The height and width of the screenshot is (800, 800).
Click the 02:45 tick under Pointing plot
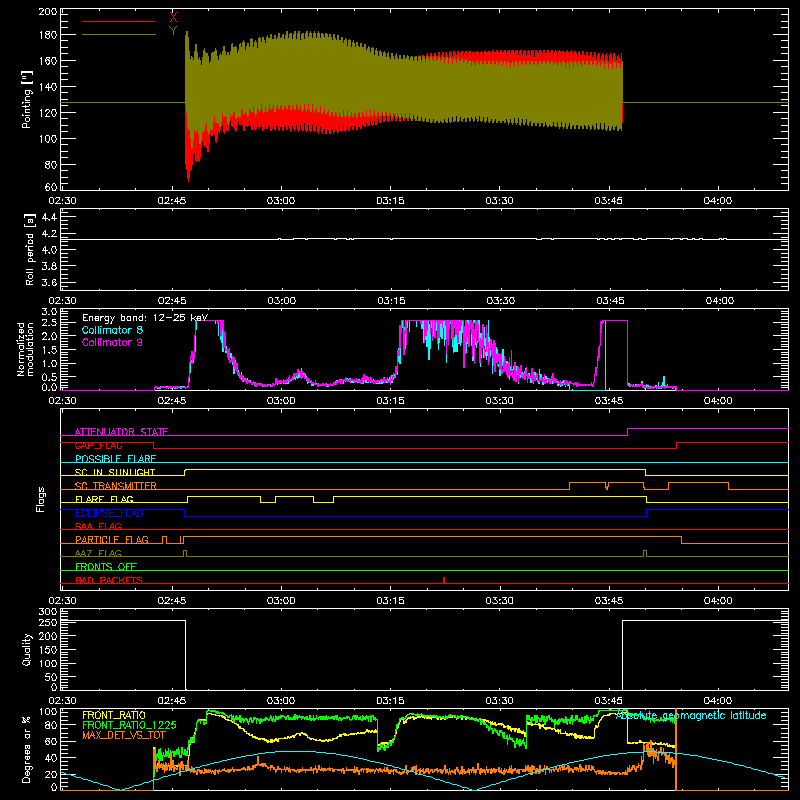coord(171,201)
